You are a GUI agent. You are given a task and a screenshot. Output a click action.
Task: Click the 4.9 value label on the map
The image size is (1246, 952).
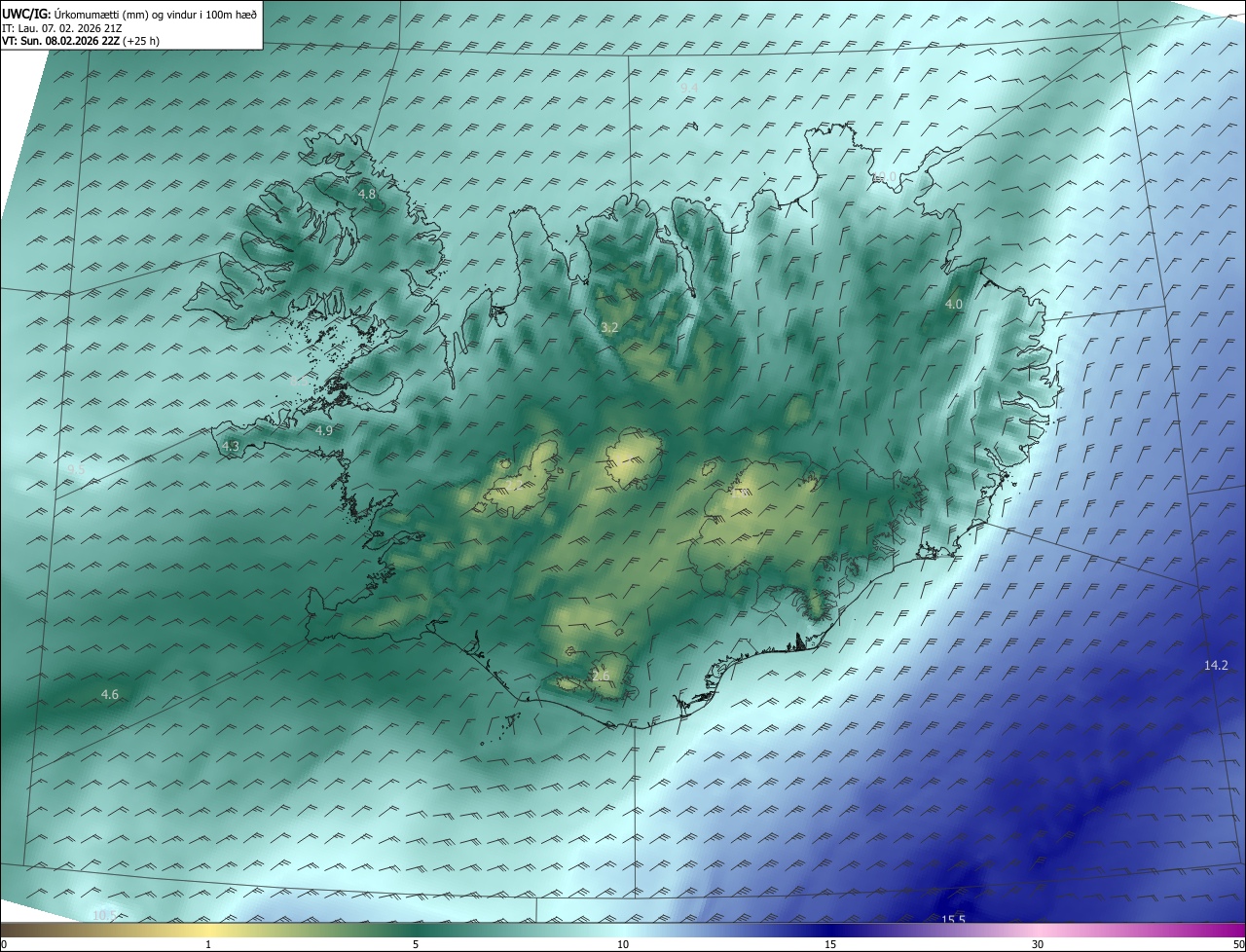point(324,430)
